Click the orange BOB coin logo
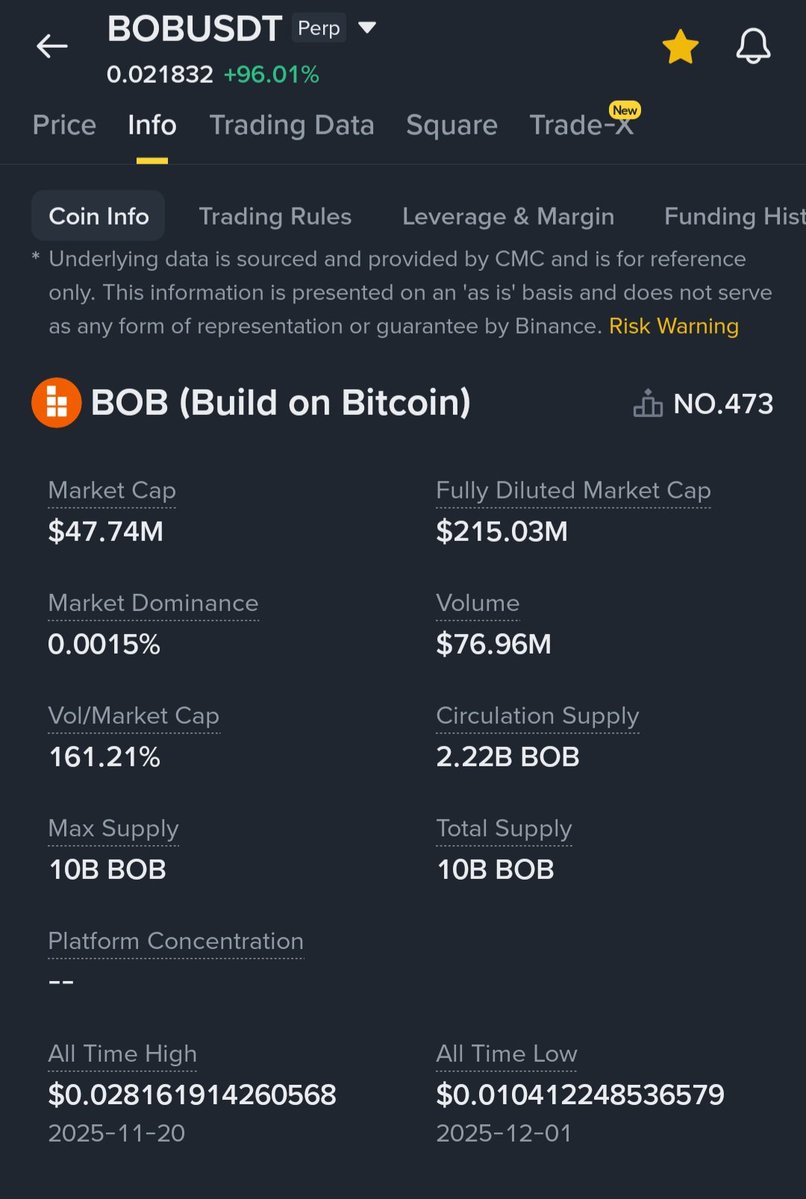Image resolution: width=806 pixels, height=1199 pixels. click(x=56, y=402)
